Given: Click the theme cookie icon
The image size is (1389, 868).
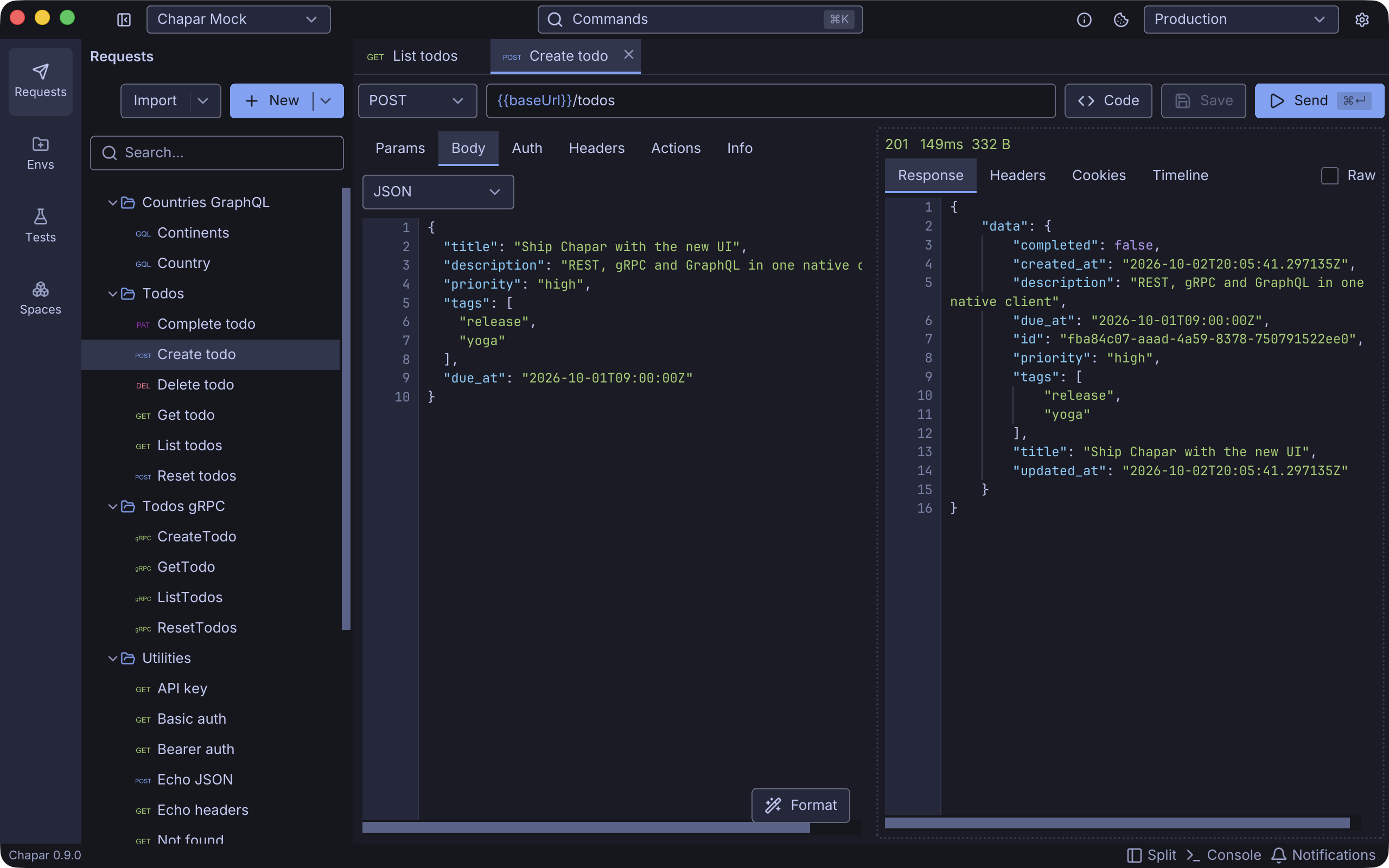Looking at the screenshot, I should [x=1120, y=20].
